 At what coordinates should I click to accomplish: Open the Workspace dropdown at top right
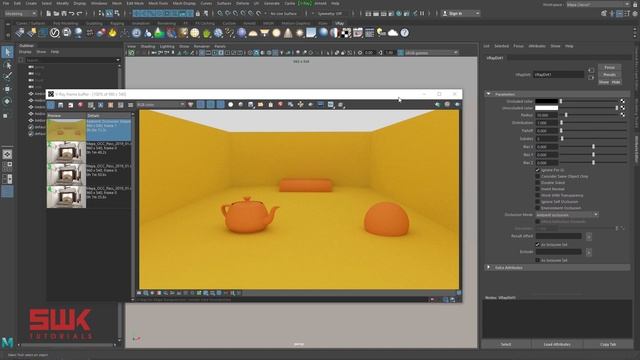(598, 4)
